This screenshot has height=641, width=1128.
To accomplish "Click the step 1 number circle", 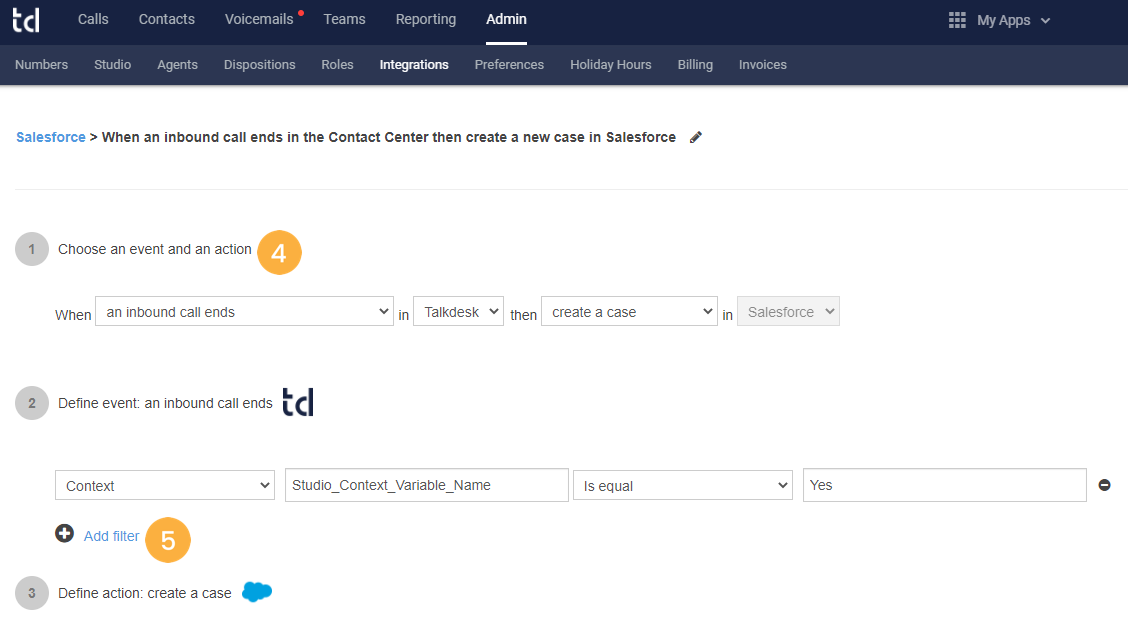I will pyautogui.click(x=32, y=249).
